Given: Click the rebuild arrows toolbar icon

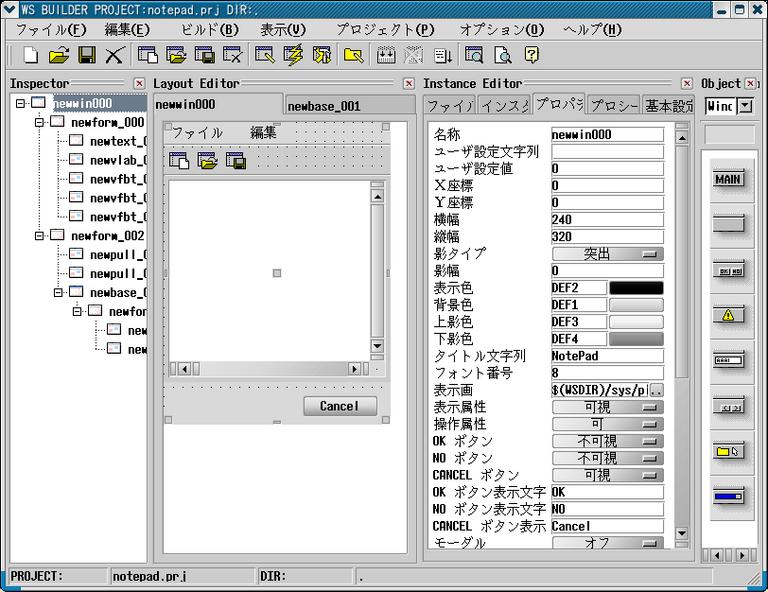Looking at the screenshot, I should point(322,55).
